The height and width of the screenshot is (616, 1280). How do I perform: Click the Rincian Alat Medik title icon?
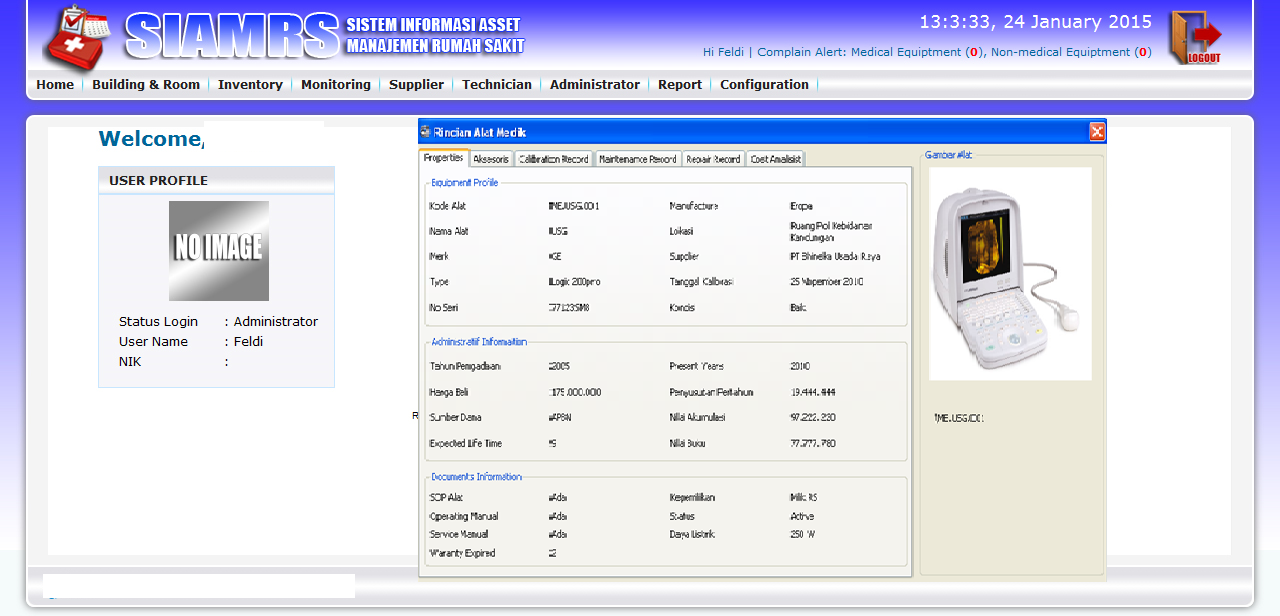[x=425, y=132]
